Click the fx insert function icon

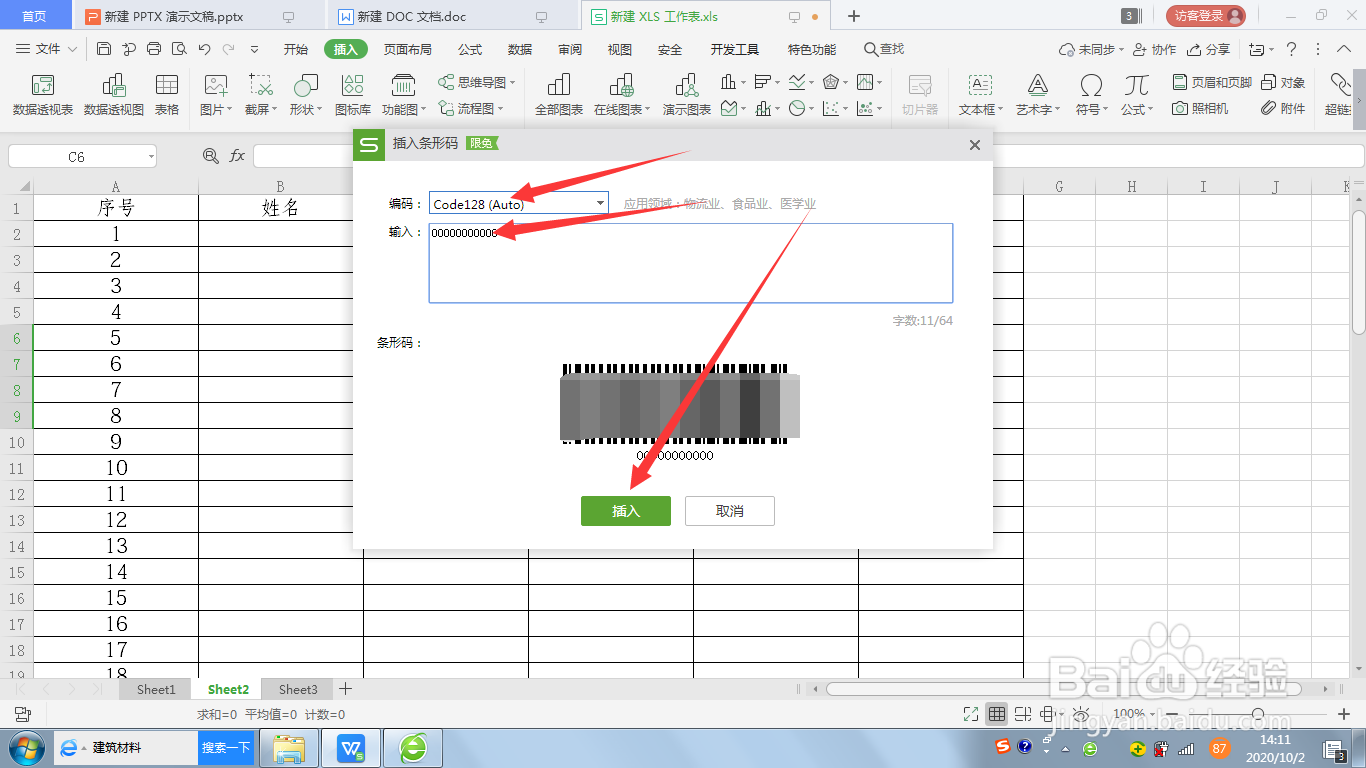pyautogui.click(x=237, y=156)
